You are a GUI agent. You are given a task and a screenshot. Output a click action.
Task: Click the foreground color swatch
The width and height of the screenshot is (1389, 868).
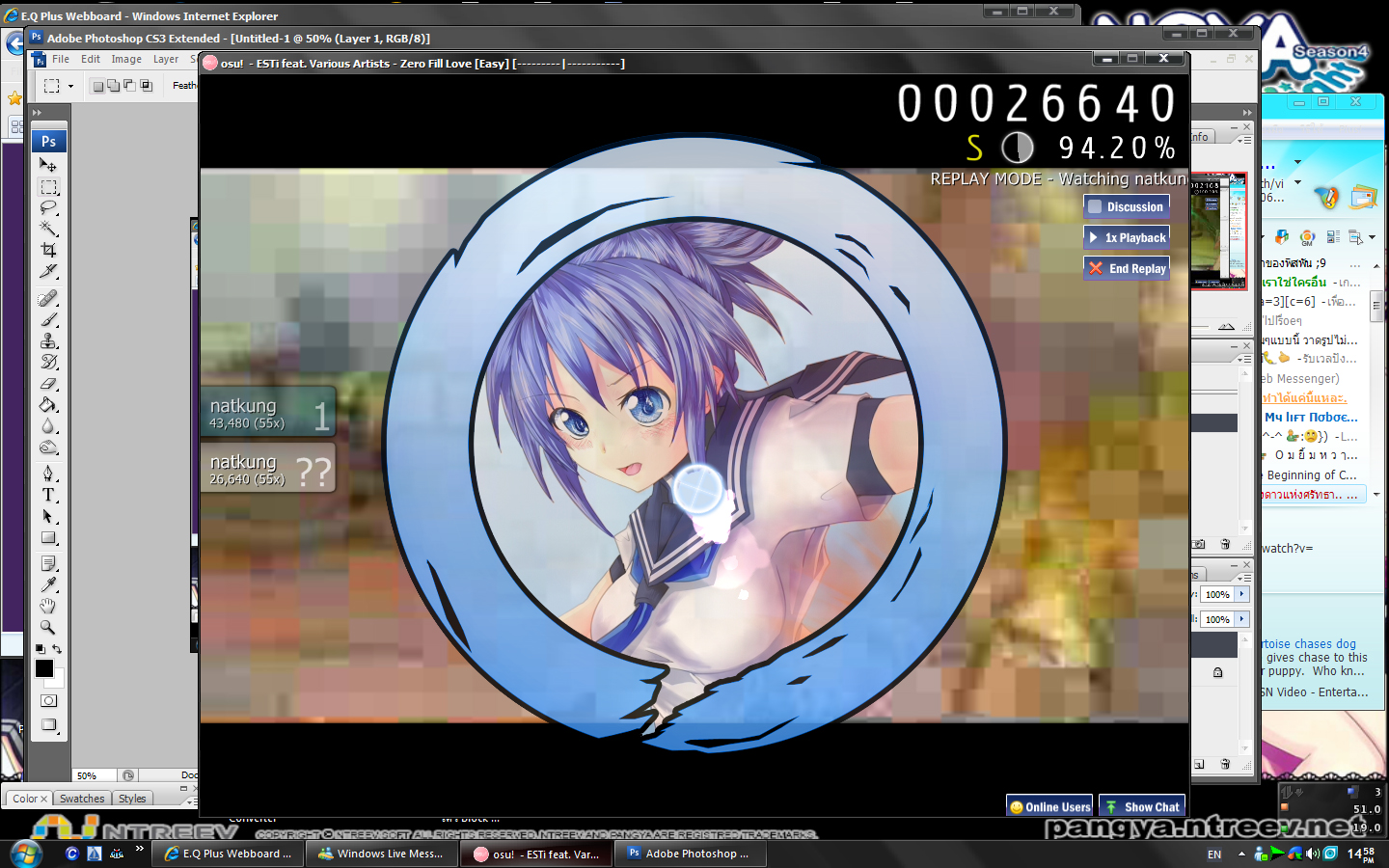[43, 667]
